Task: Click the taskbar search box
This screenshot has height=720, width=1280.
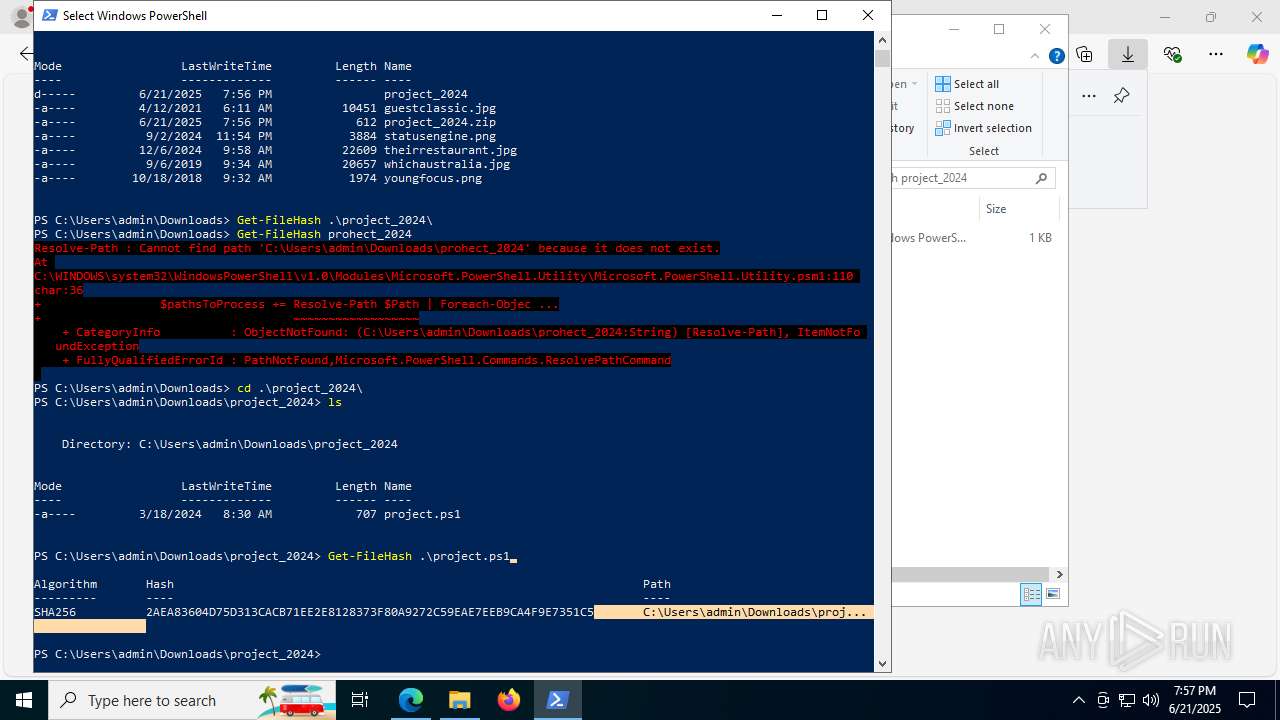Action: click(193, 700)
